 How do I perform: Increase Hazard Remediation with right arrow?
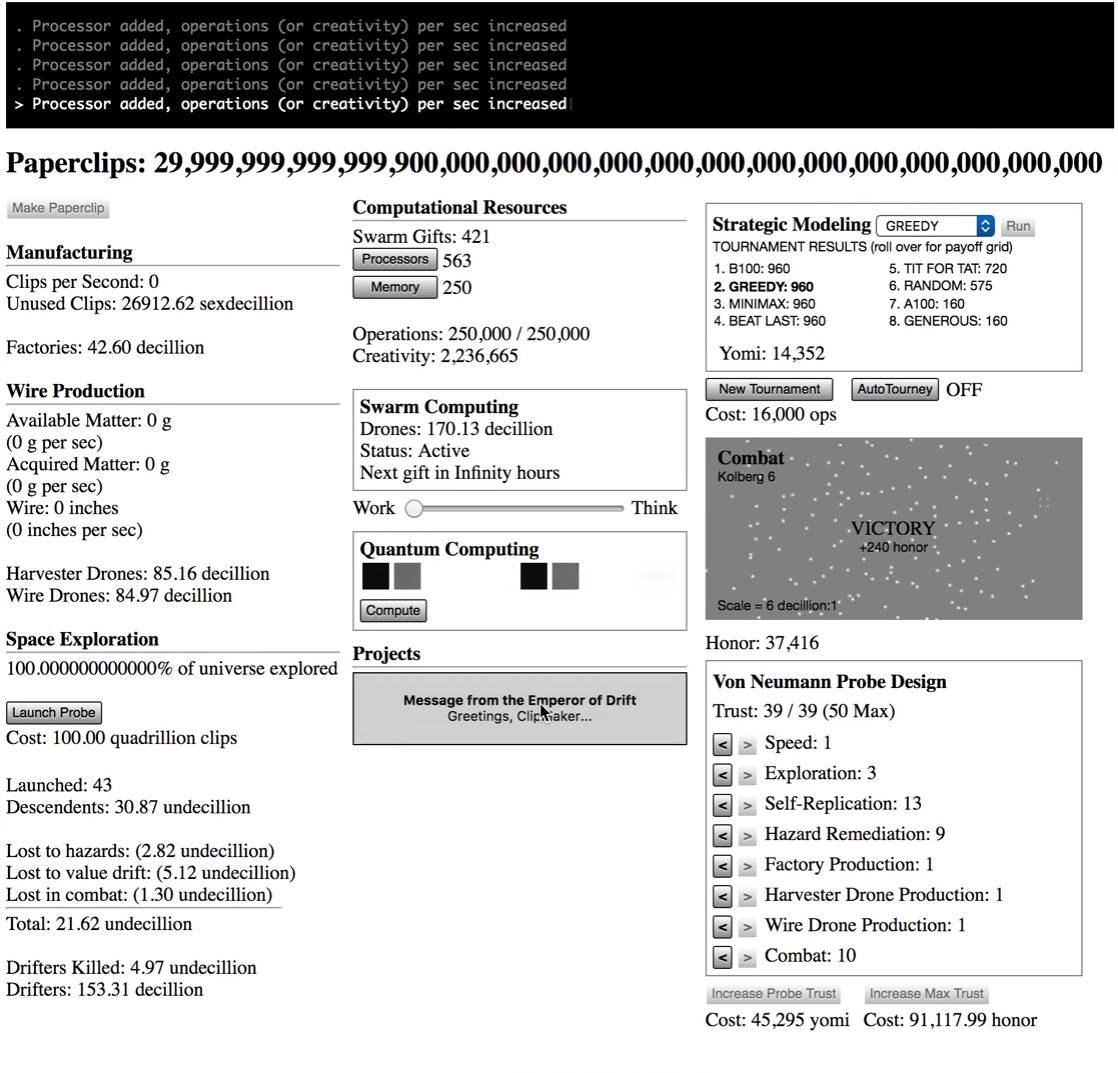tap(747, 836)
